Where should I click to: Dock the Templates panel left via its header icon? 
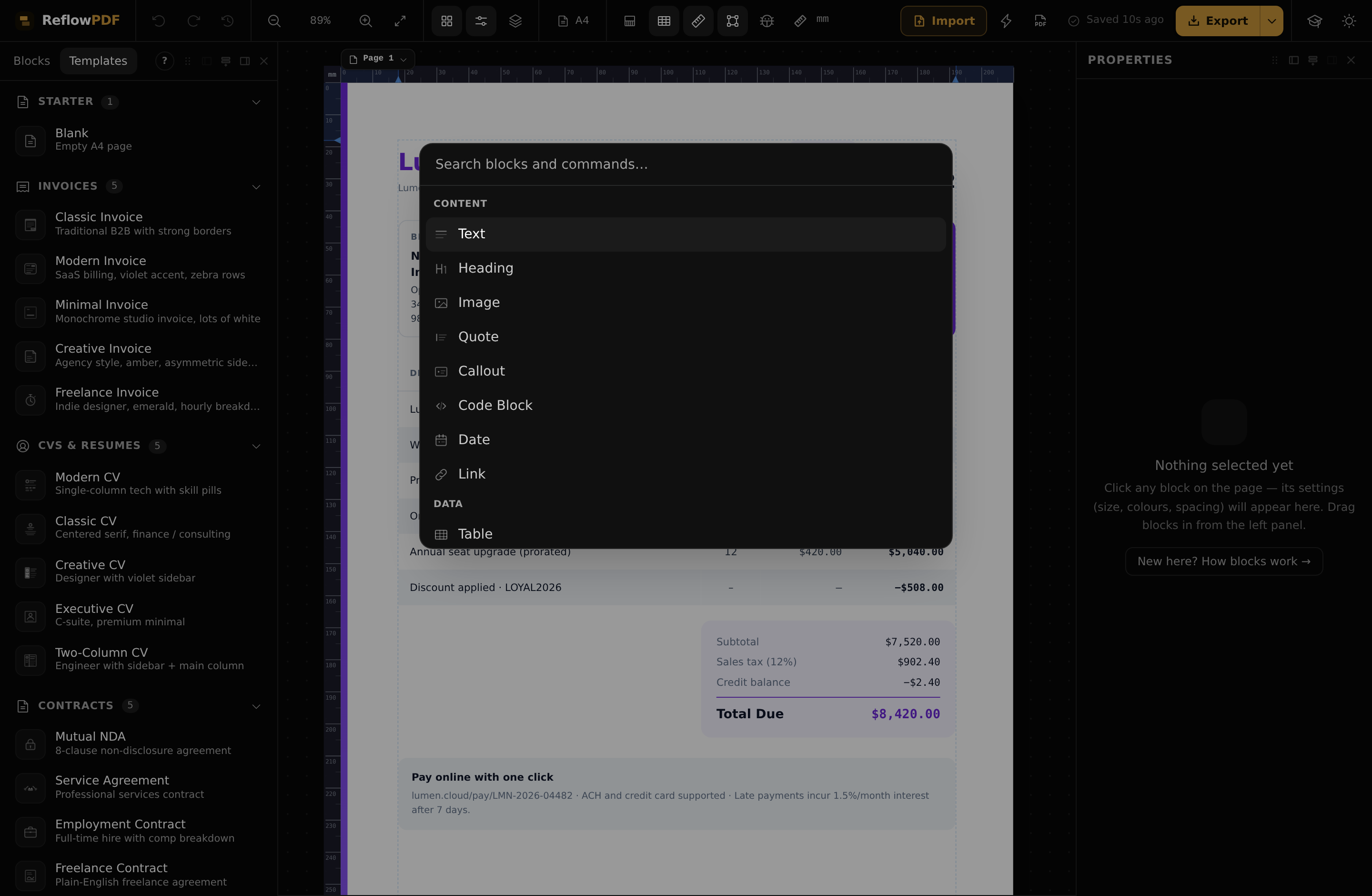(206, 61)
